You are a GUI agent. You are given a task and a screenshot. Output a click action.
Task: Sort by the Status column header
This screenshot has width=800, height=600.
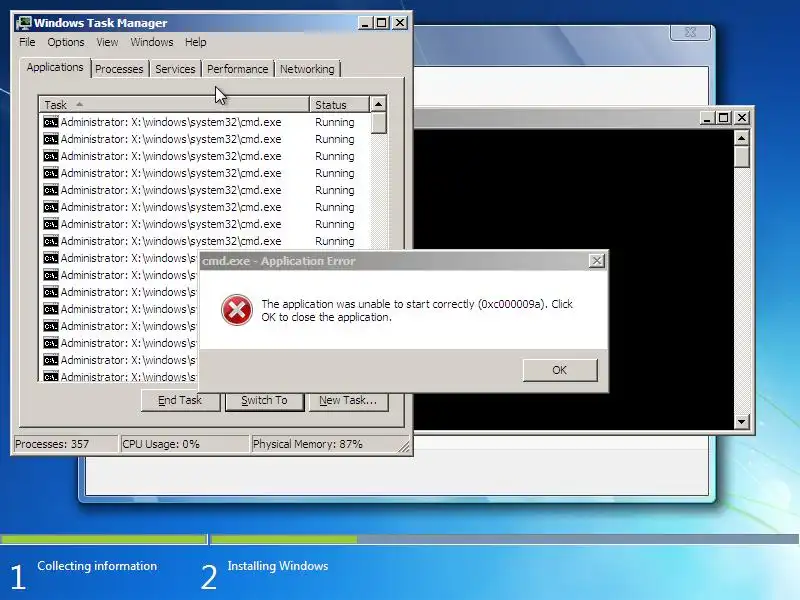point(339,105)
